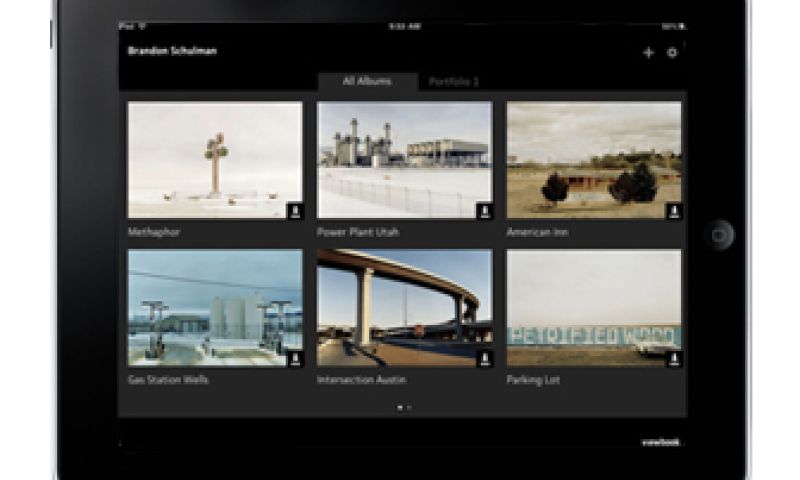
Task: Open the Gas Station Wells thumbnail
Action: click(x=215, y=308)
